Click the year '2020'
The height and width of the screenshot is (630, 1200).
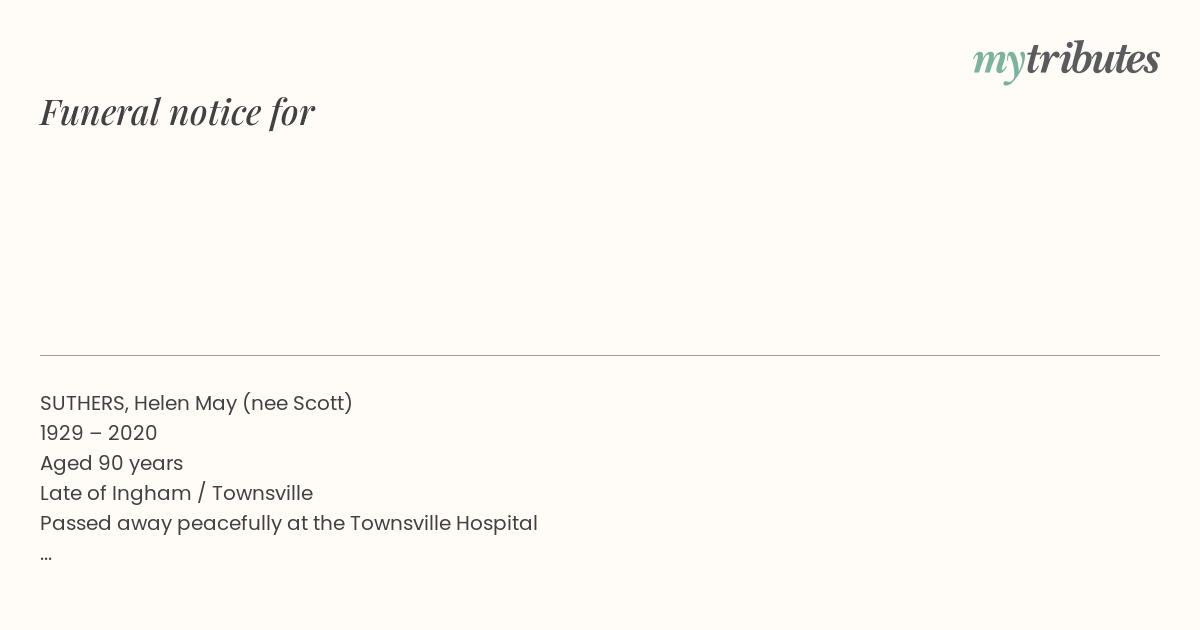[133, 433]
